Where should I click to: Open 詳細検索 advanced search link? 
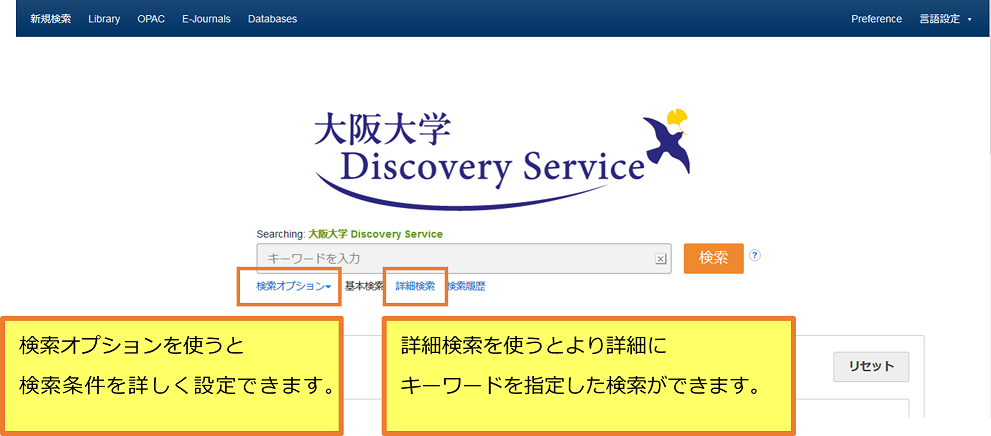tap(415, 286)
